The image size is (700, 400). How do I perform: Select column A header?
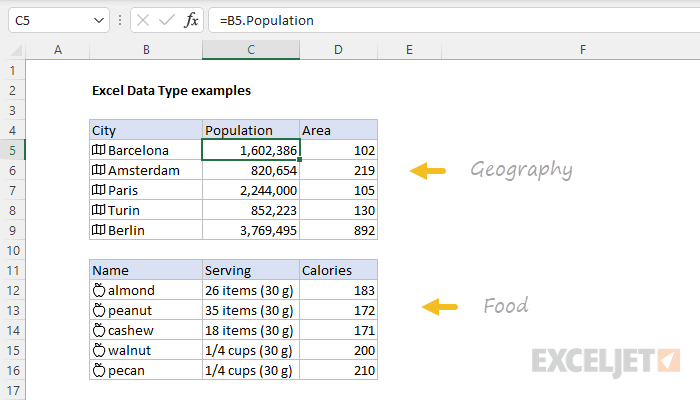[58, 50]
